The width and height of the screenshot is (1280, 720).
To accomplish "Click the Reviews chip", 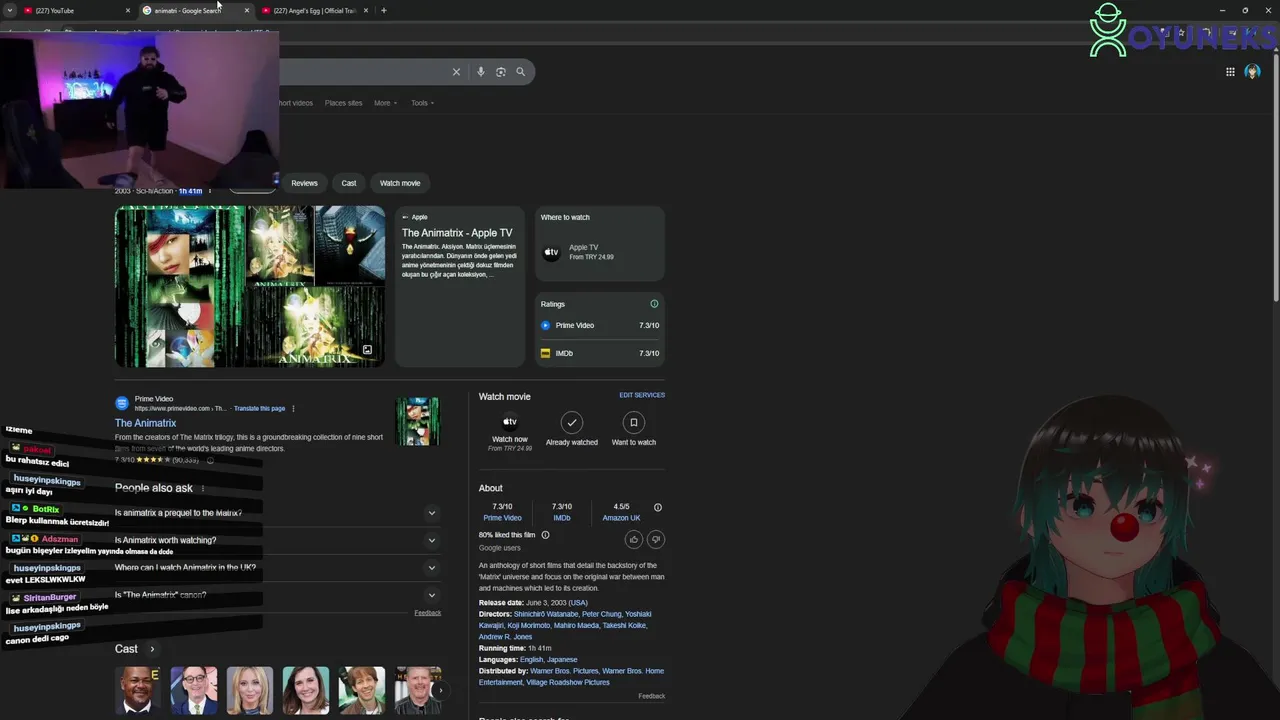I will tap(304, 183).
